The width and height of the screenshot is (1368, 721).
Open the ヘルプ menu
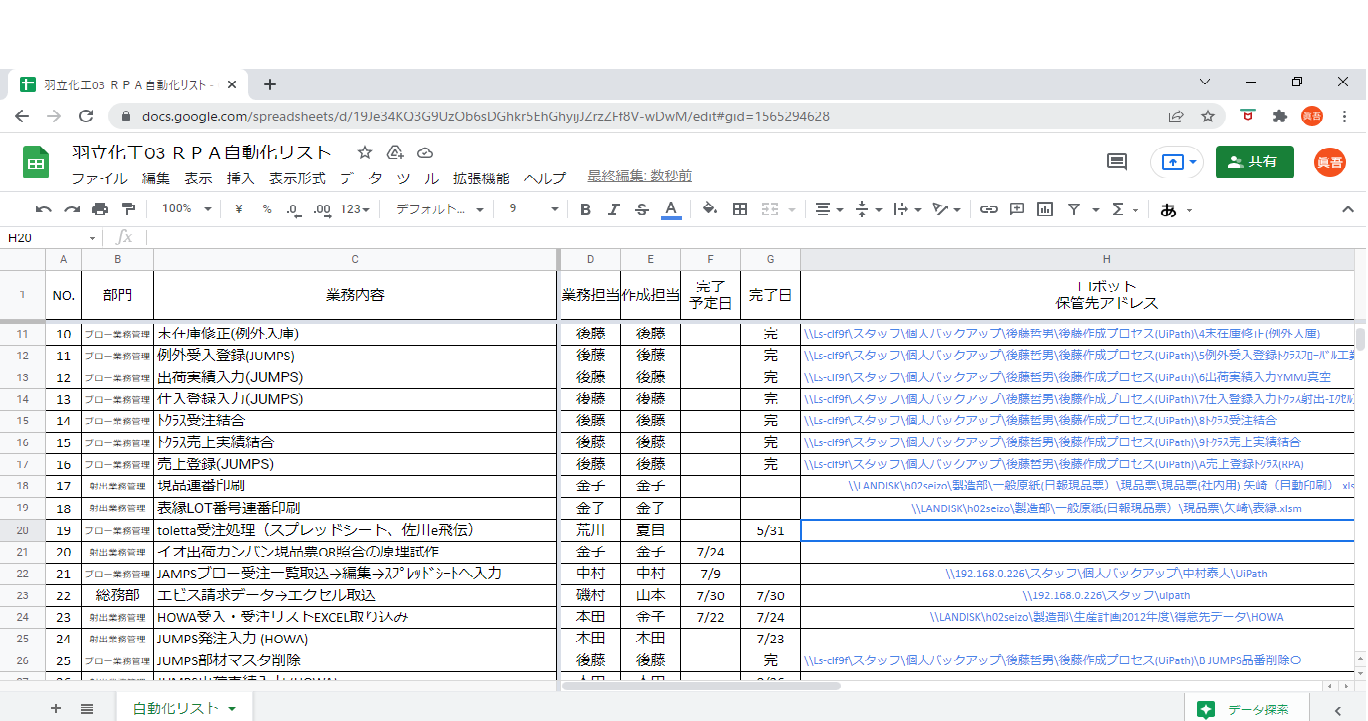click(x=545, y=179)
